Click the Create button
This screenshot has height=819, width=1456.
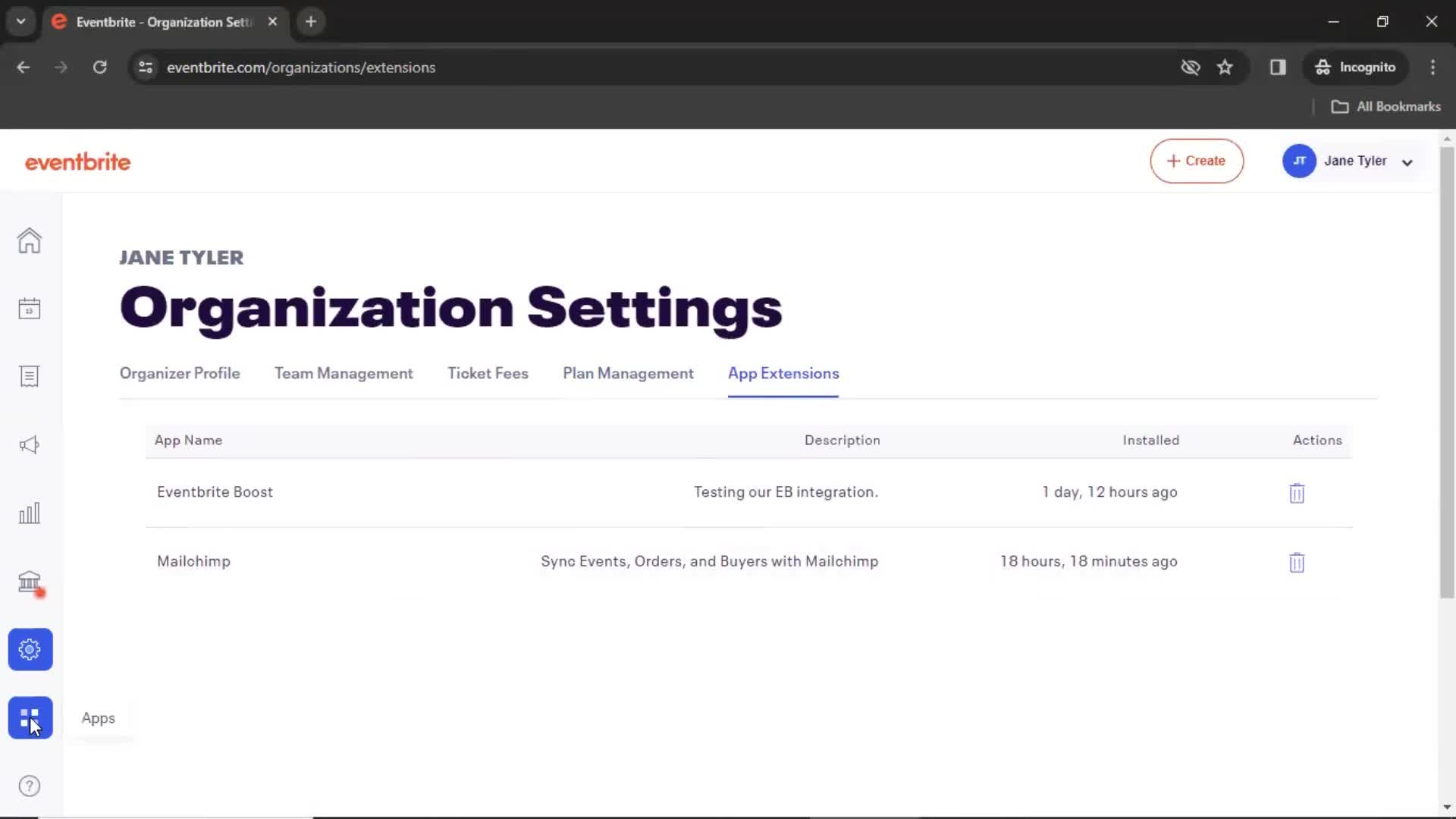pyautogui.click(x=1197, y=161)
